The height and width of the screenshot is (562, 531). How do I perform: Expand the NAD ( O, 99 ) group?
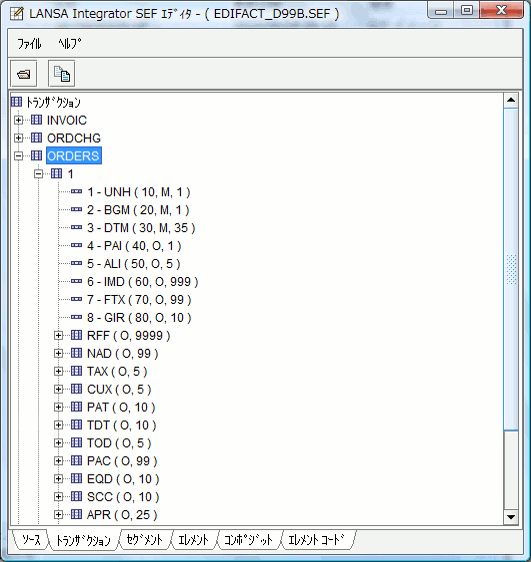(58, 353)
